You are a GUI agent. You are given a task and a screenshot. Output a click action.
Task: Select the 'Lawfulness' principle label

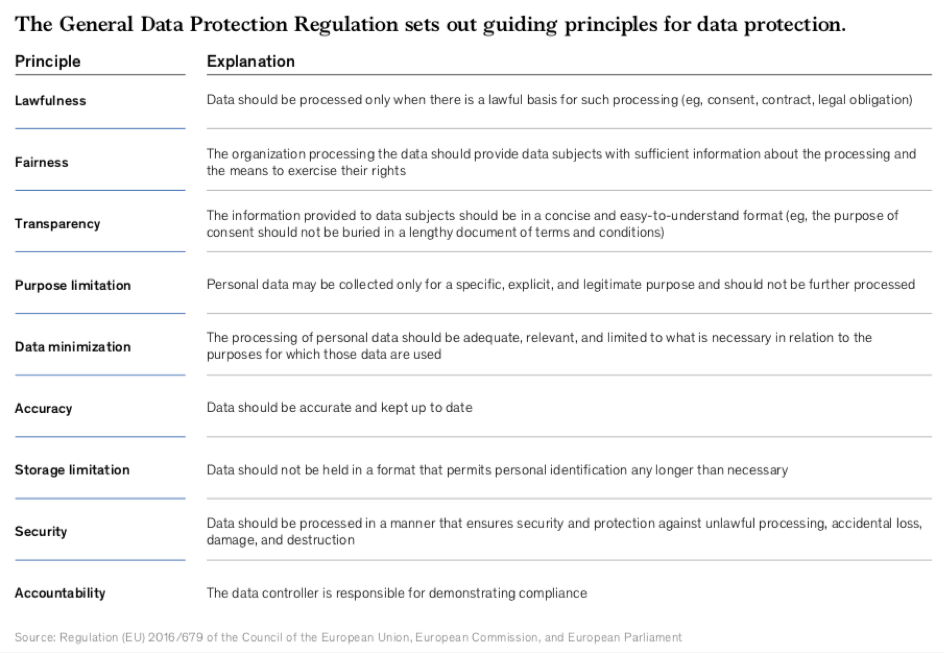[x=50, y=101]
